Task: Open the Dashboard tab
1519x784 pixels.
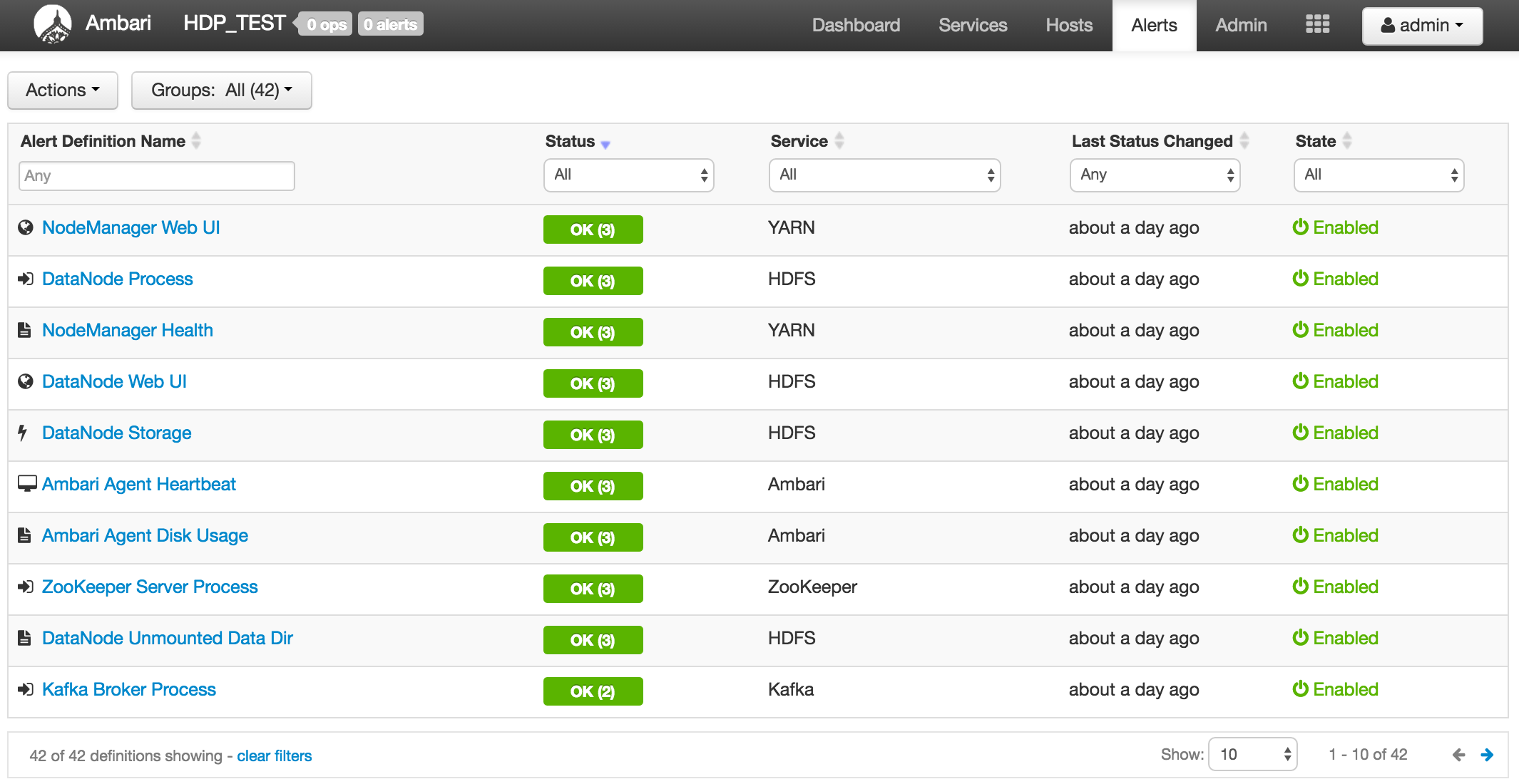Action: click(856, 25)
